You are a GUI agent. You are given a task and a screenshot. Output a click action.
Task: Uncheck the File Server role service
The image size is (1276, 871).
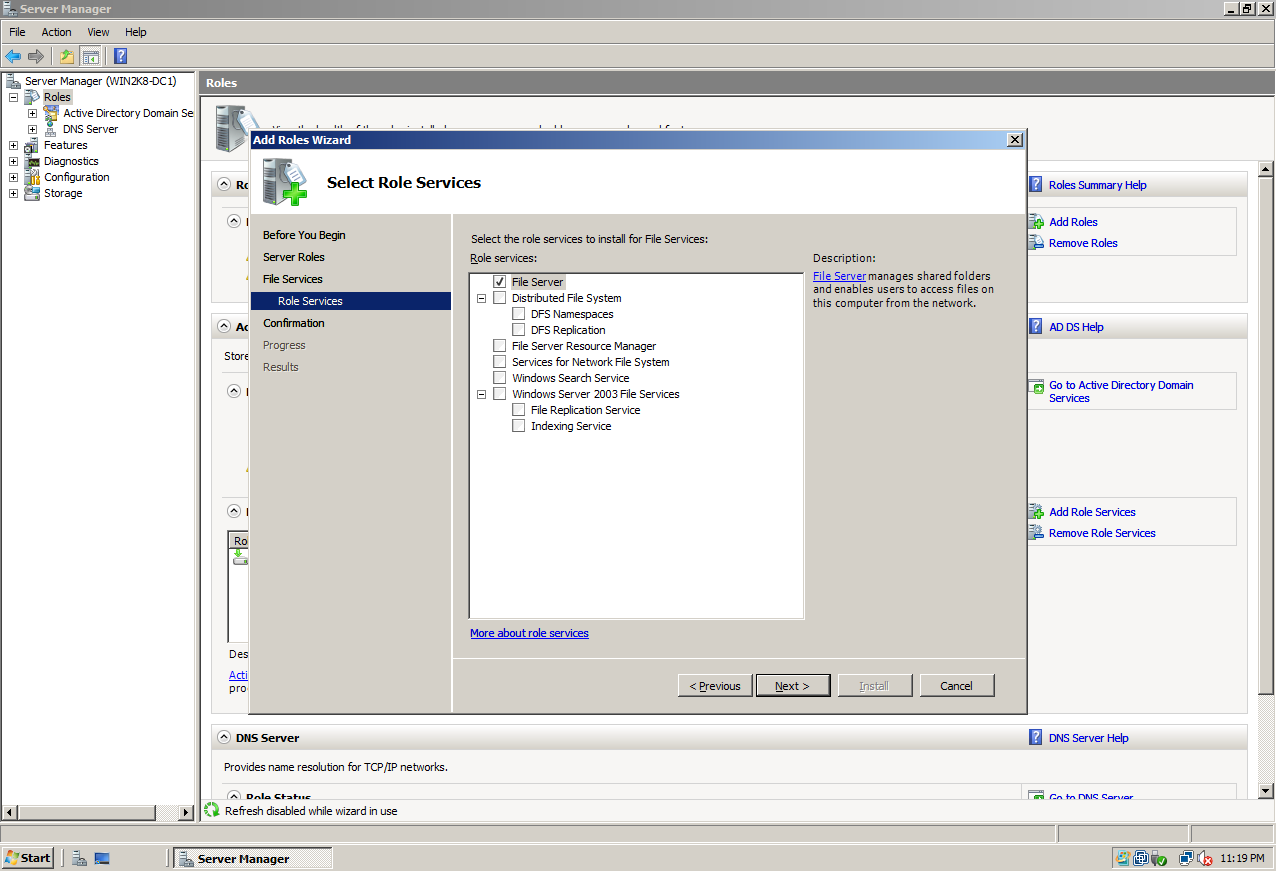[499, 281]
